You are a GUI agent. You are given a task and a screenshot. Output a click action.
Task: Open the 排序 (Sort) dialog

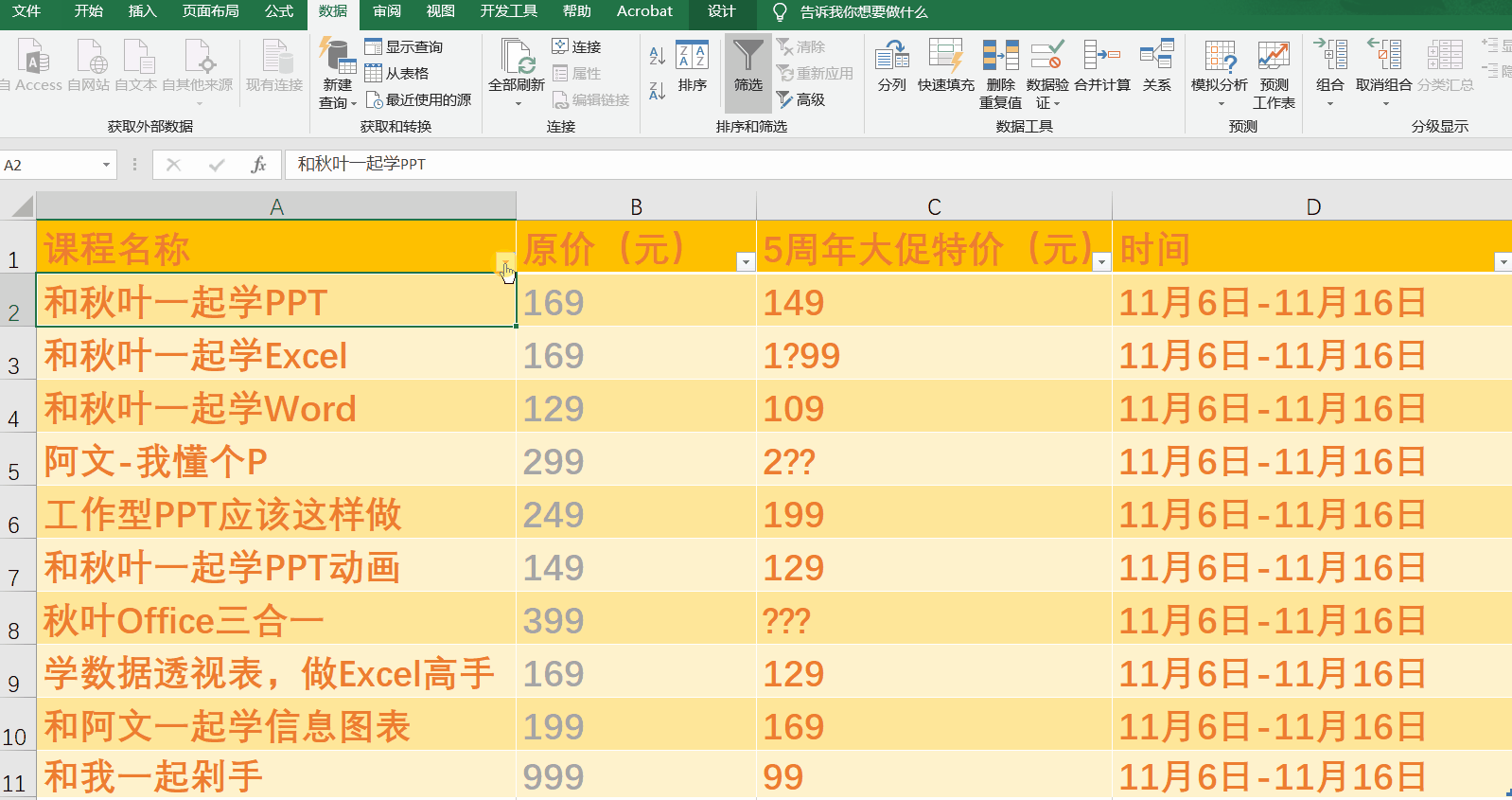693,66
